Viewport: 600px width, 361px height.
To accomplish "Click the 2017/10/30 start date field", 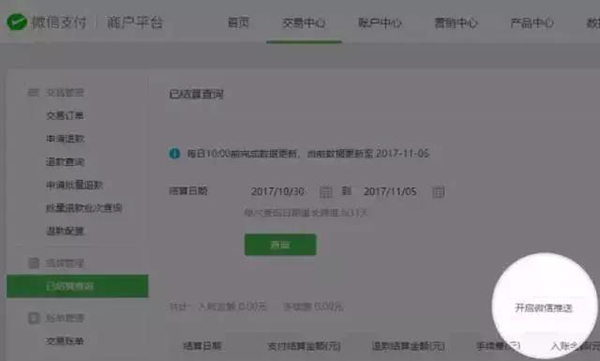I will [x=278, y=191].
